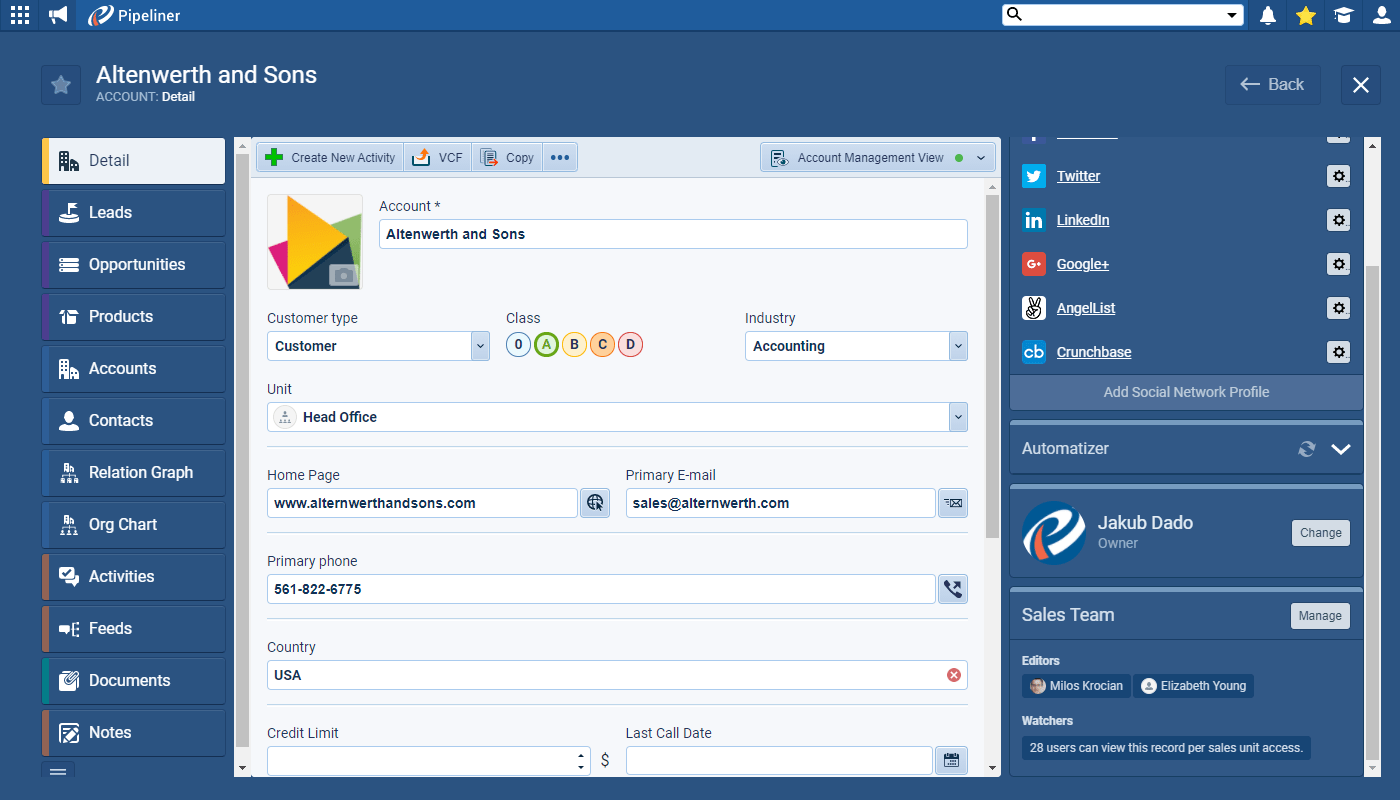Toggle the favorite star next to account name
The width and height of the screenshot is (1400, 800).
tap(60, 85)
